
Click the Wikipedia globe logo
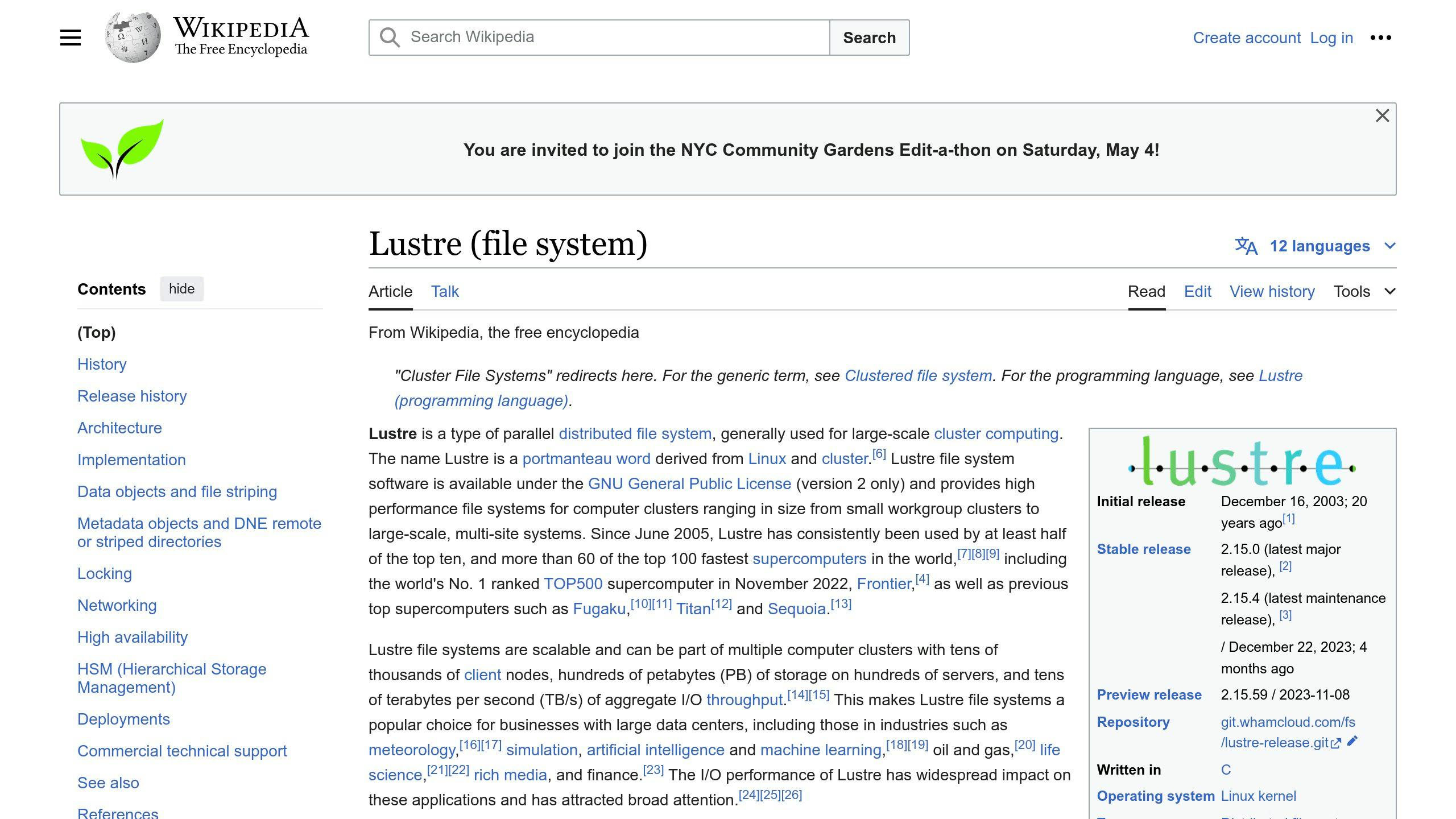pyautogui.click(x=133, y=38)
